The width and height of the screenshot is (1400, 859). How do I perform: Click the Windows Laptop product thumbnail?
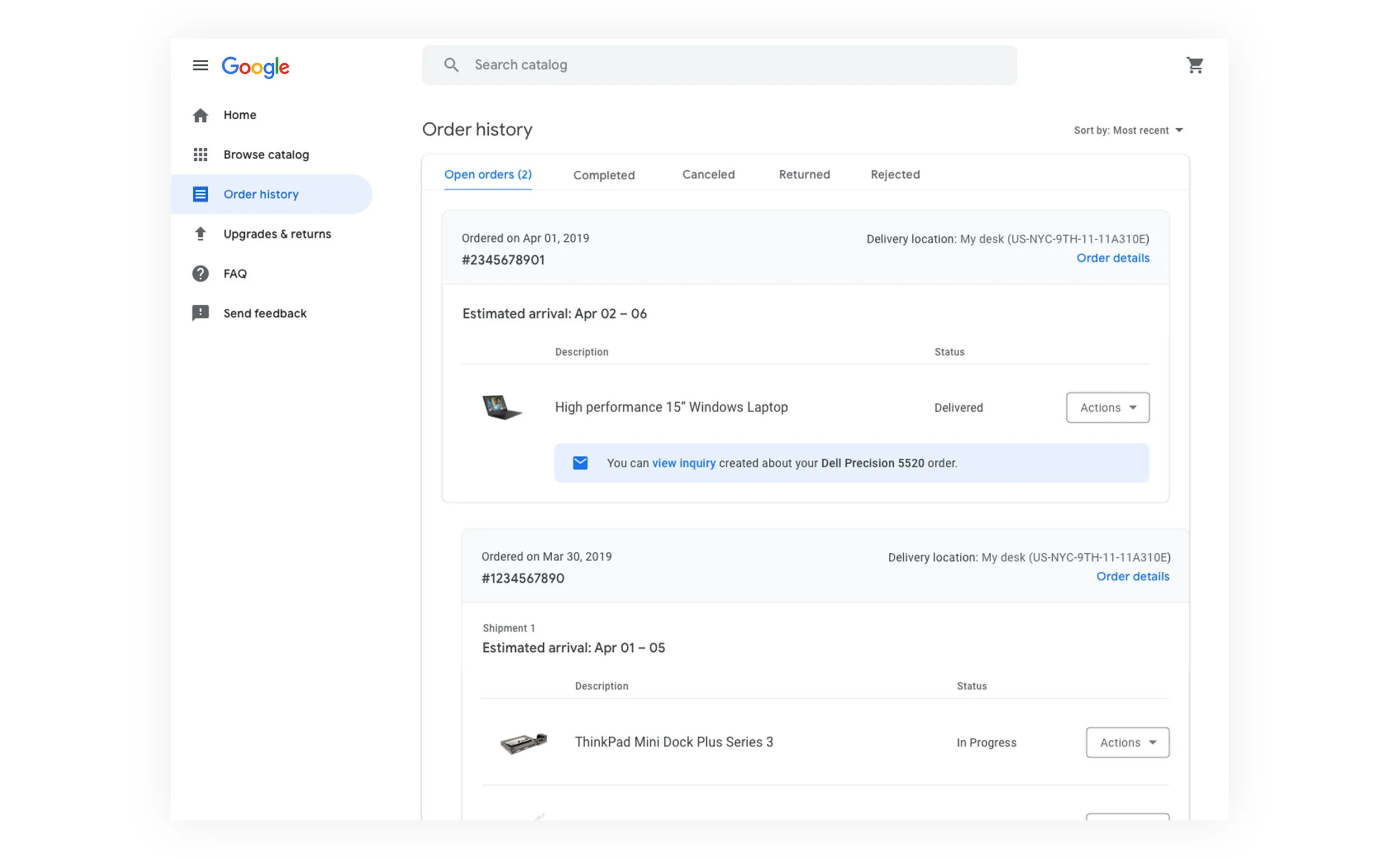click(501, 407)
